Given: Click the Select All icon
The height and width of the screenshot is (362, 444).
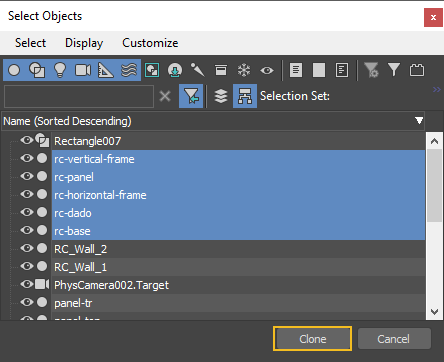Looking at the screenshot, I should point(296,70).
